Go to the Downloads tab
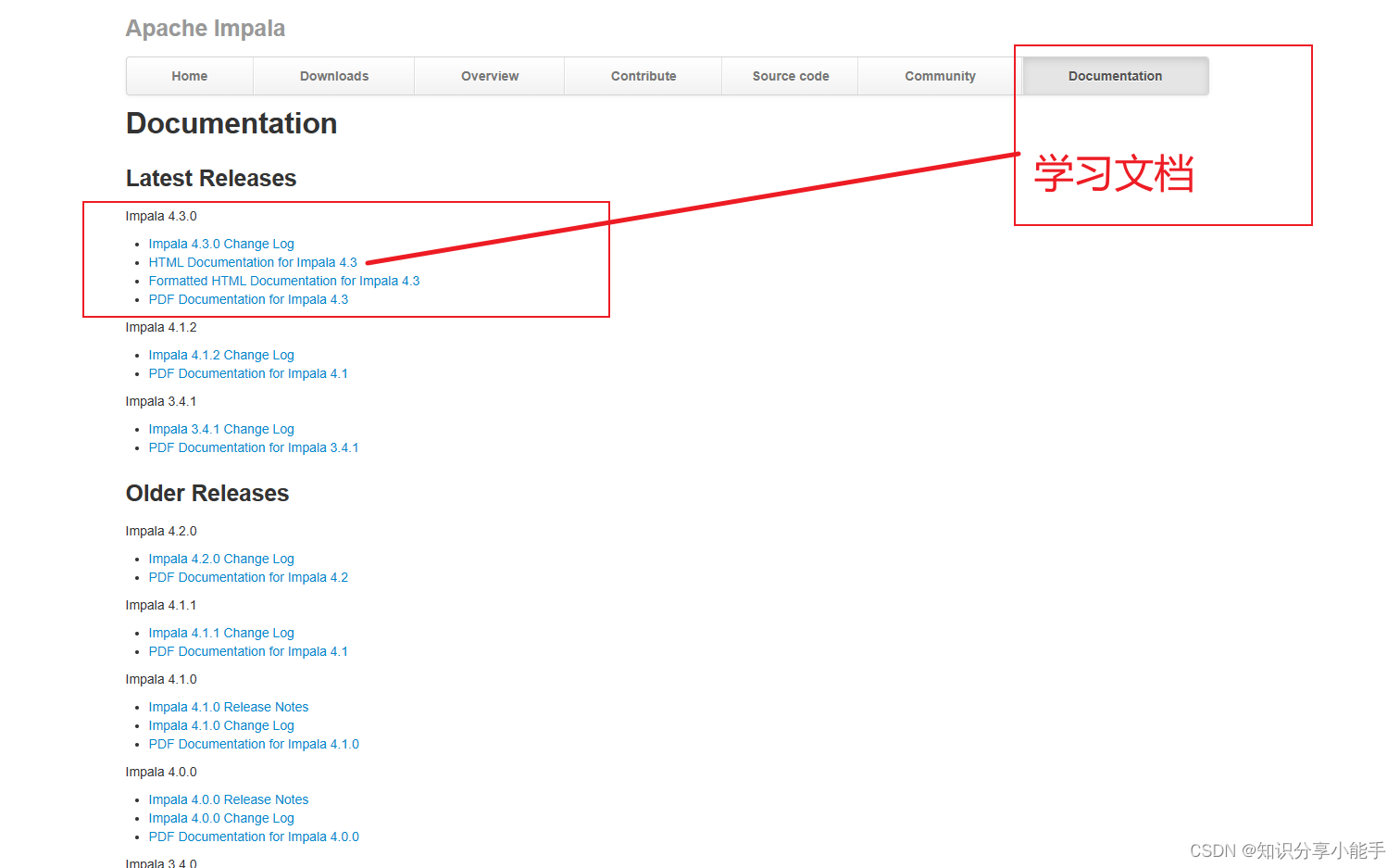The width and height of the screenshot is (1400, 868). [x=334, y=76]
